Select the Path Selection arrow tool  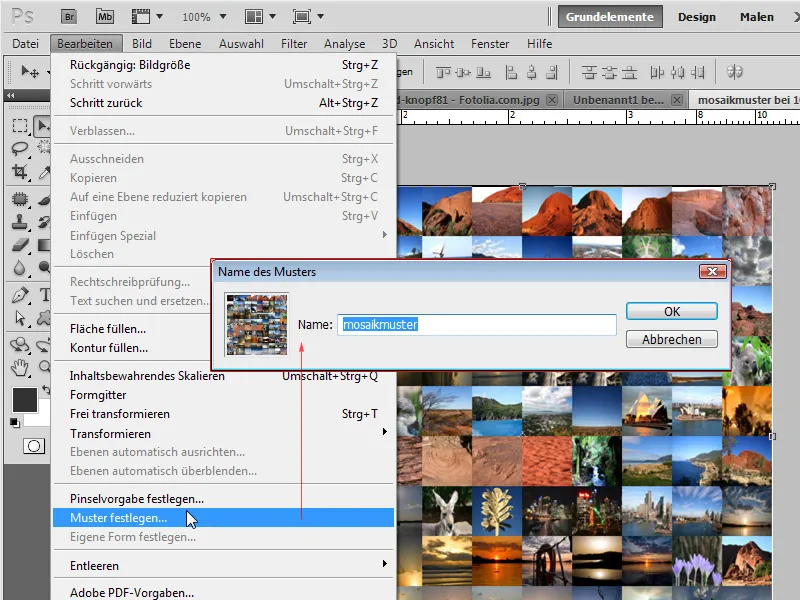click(x=20, y=318)
